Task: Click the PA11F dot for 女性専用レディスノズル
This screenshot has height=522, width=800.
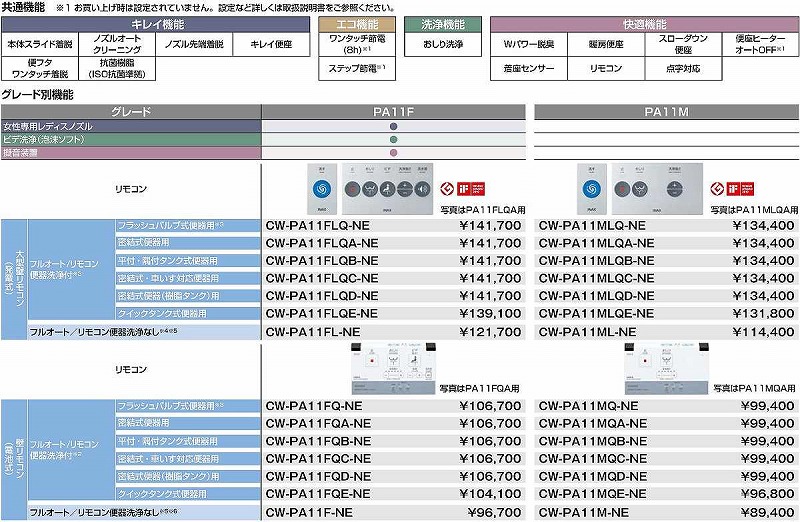Action: 394,127
